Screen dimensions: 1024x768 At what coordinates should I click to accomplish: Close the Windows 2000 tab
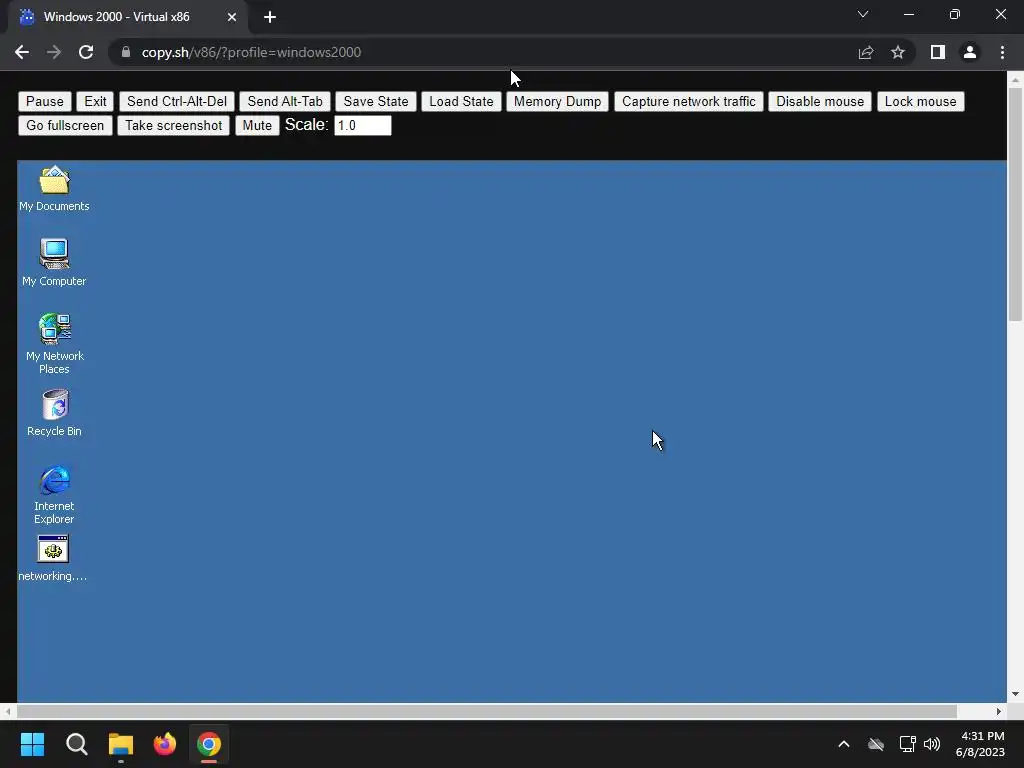click(x=232, y=17)
